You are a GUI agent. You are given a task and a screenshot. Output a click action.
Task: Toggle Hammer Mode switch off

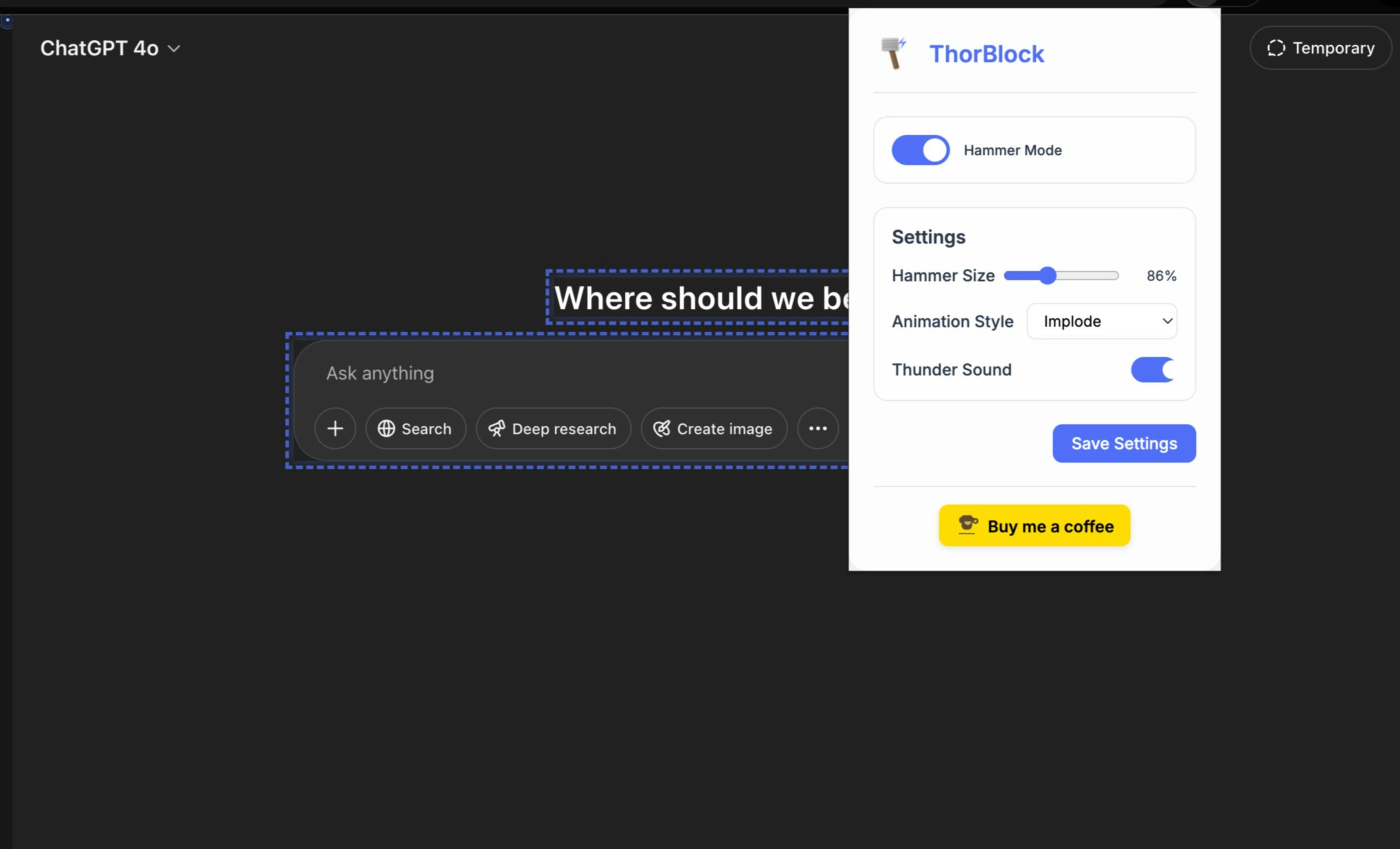click(x=921, y=151)
